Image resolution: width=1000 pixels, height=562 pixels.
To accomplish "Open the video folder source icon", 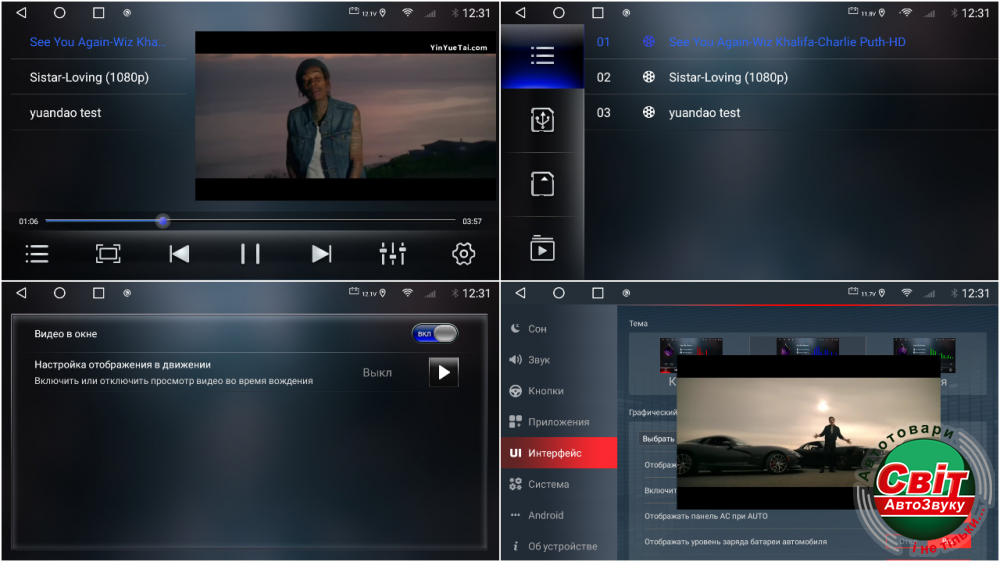I will [542, 248].
